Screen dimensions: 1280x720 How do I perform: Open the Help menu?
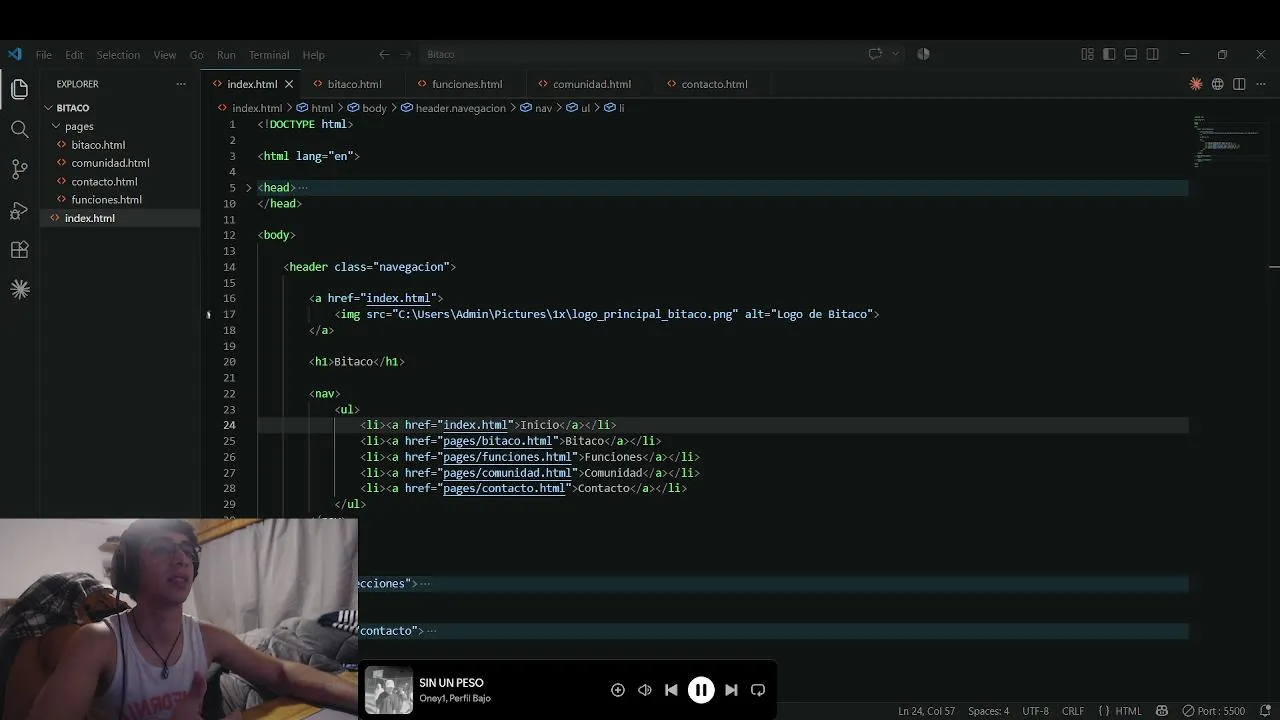pos(314,55)
